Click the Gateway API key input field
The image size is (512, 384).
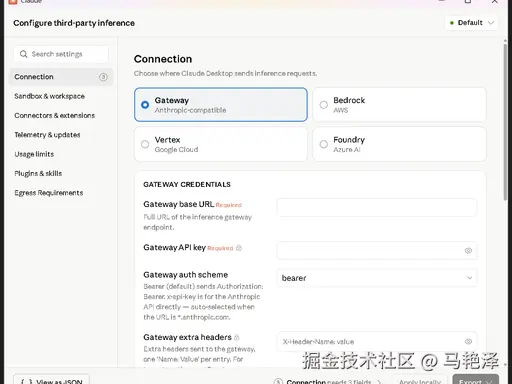[377, 251]
